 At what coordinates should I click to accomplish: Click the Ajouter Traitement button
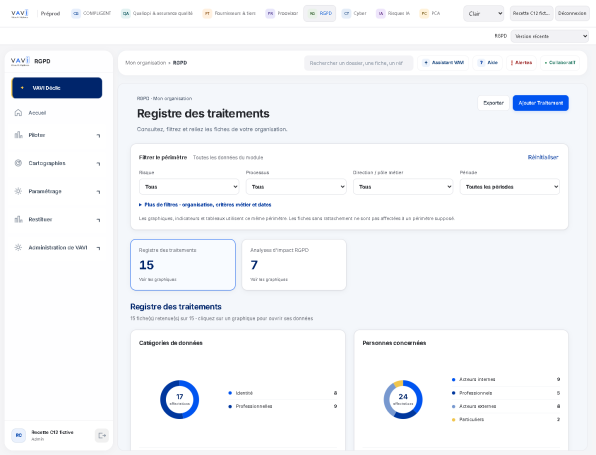(541, 103)
